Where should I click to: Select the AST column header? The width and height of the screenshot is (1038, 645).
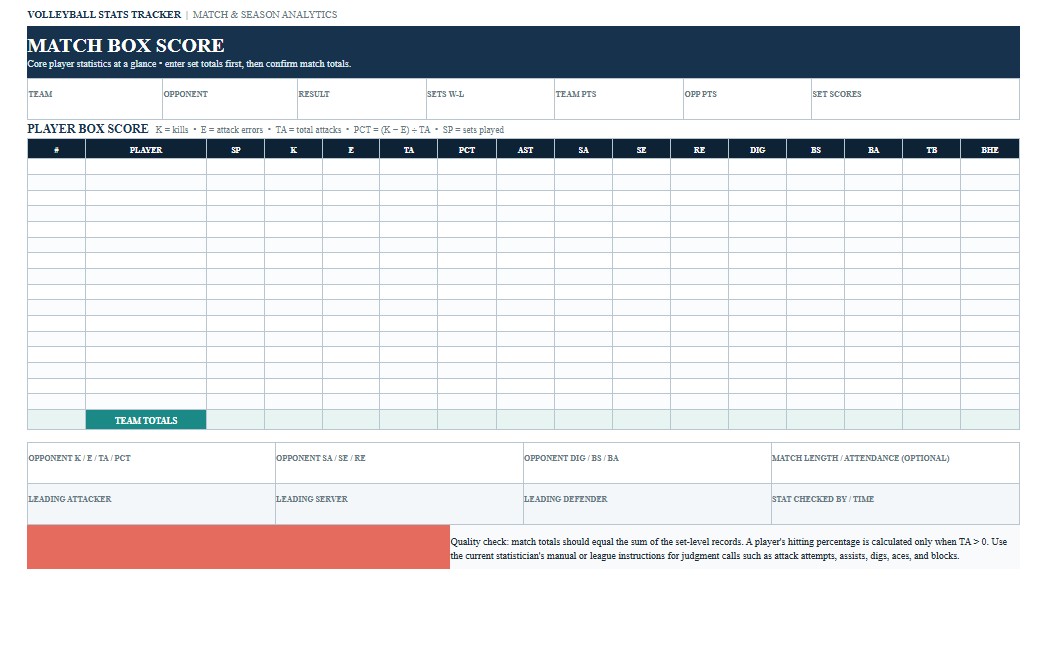point(525,150)
